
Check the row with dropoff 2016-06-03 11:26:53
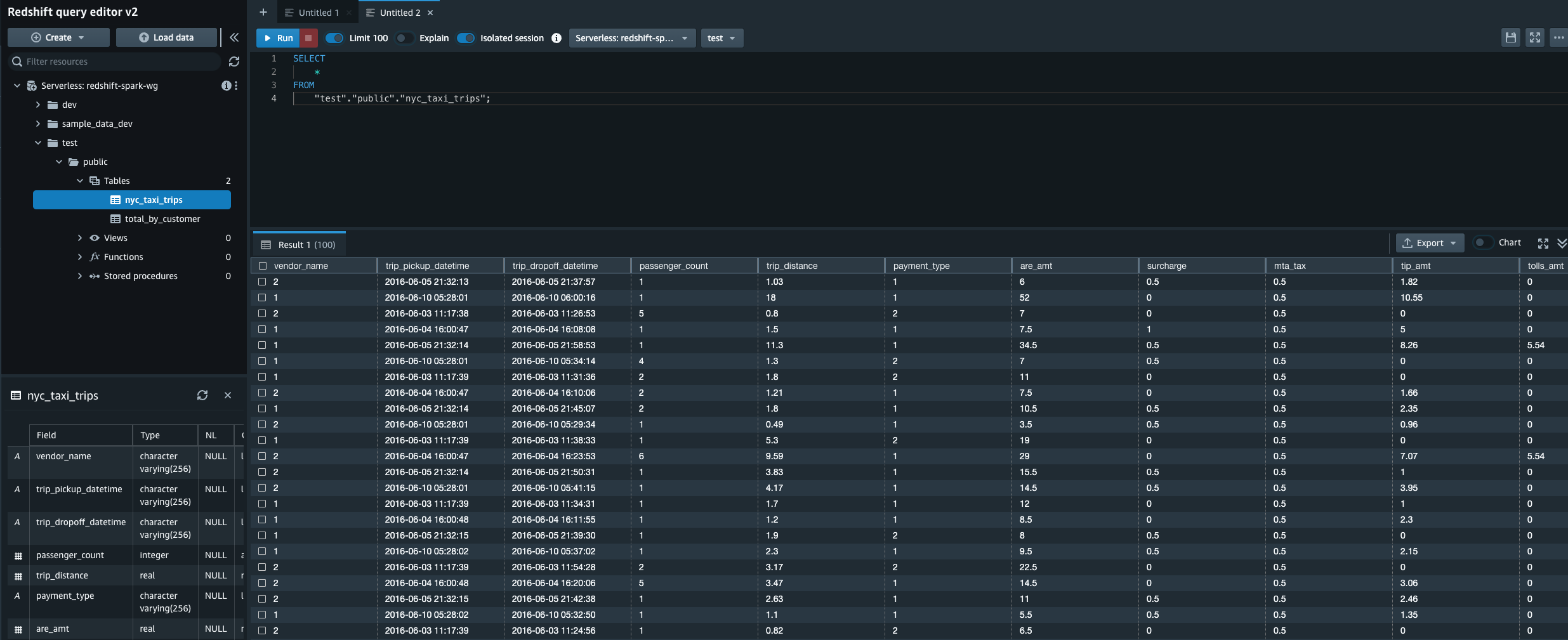pyautogui.click(x=262, y=313)
